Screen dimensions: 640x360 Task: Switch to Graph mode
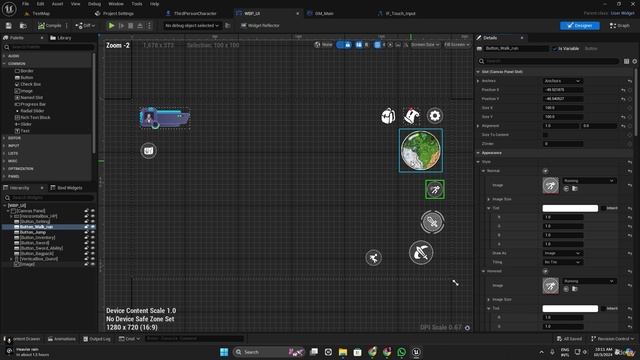pyautogui.click(x=620, y=26)
